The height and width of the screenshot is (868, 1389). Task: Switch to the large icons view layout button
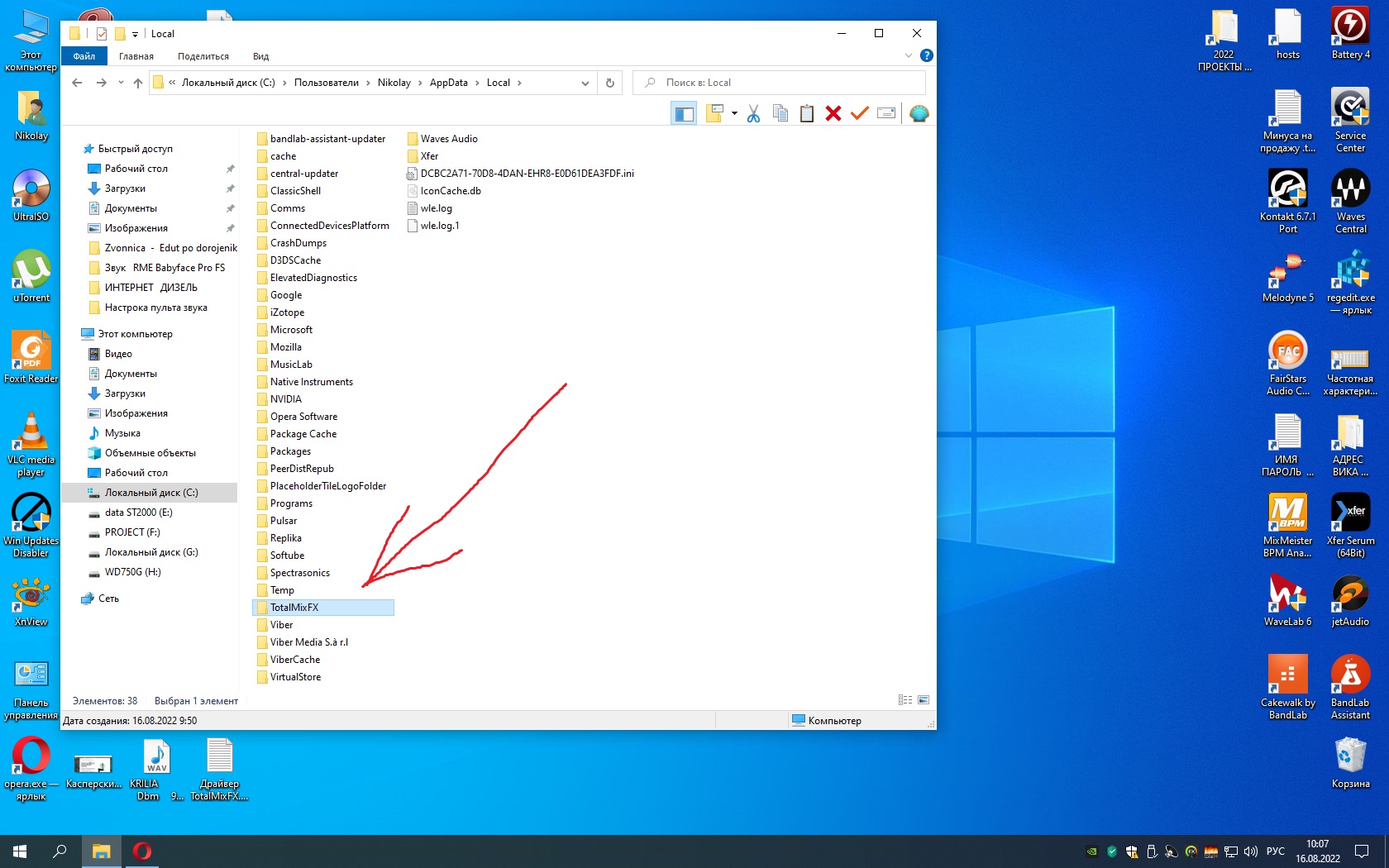pyautogui.click(x=924, y=700)
